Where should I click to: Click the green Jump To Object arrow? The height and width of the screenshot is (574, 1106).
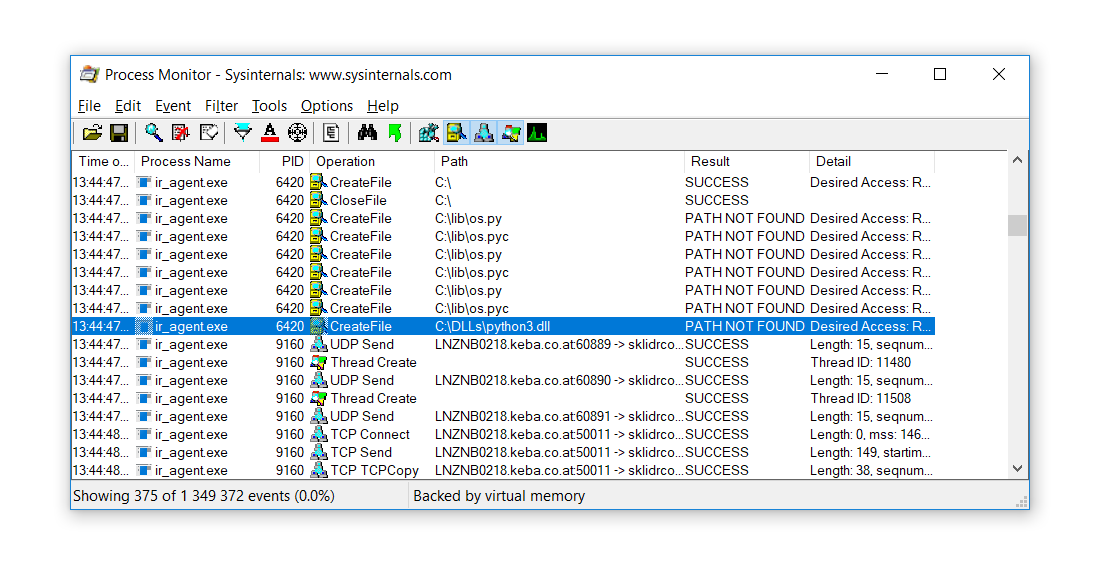tap(394, 133)
